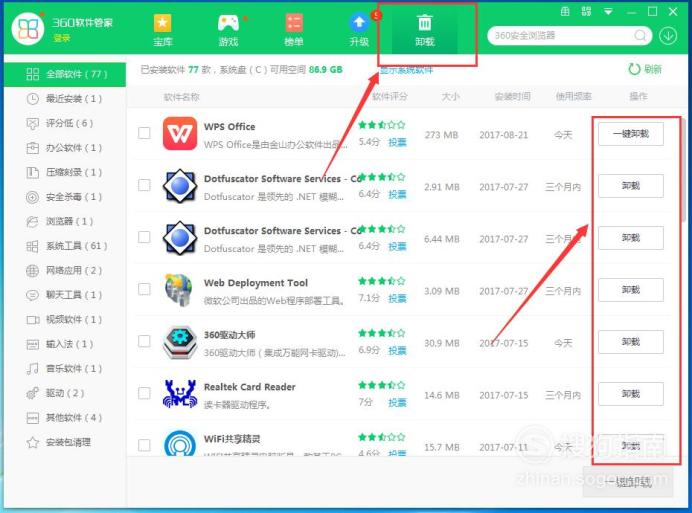Click the 显示系统软件 link
This screenshot has width=692, height=513.
[x=406, y=70]
